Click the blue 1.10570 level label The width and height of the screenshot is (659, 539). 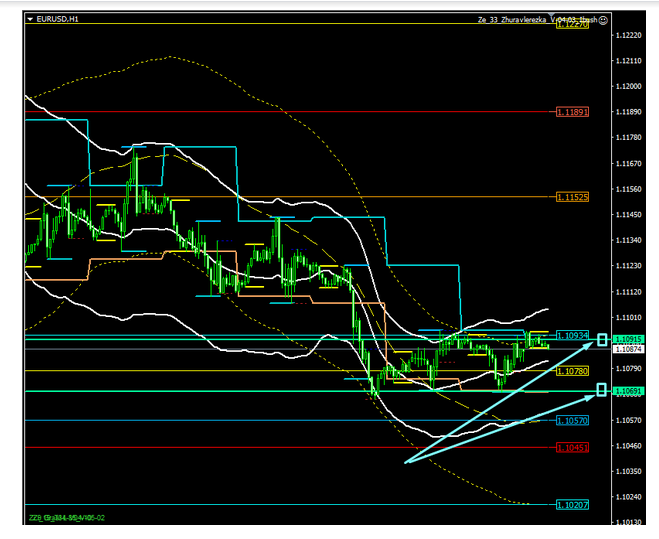572,421
